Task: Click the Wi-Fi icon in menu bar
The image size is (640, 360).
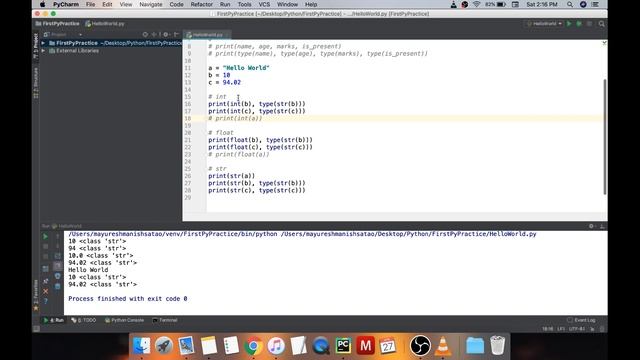Action: (x=476, y=4)
